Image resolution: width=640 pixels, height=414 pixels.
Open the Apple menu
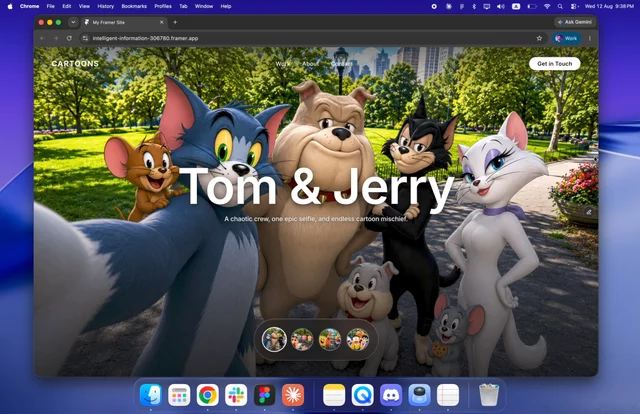click(10, 6)
